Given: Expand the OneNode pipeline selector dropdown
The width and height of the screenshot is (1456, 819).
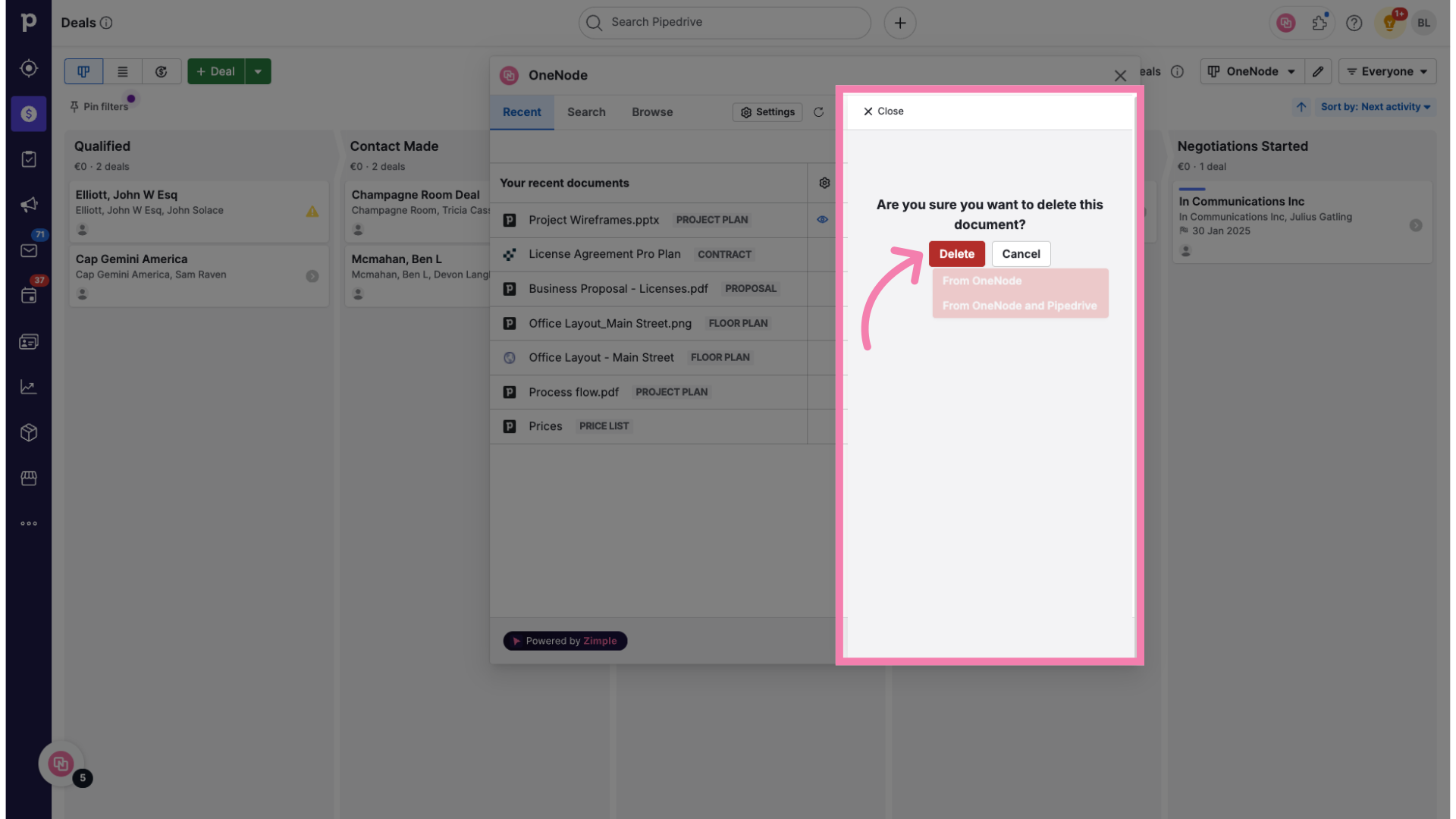Looking at the screenshot, I should coord(1251,71).
